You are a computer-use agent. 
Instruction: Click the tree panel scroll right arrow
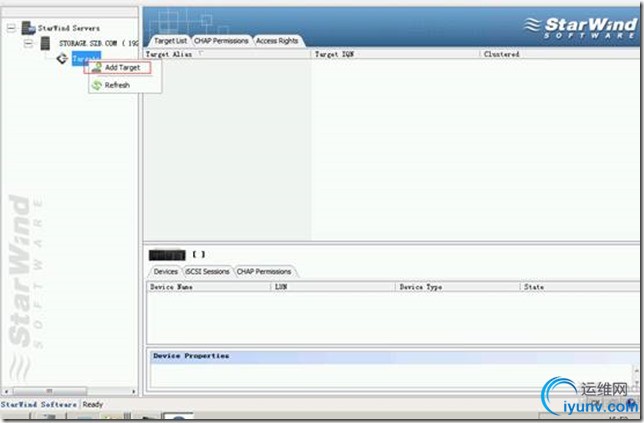coord(133,391)
